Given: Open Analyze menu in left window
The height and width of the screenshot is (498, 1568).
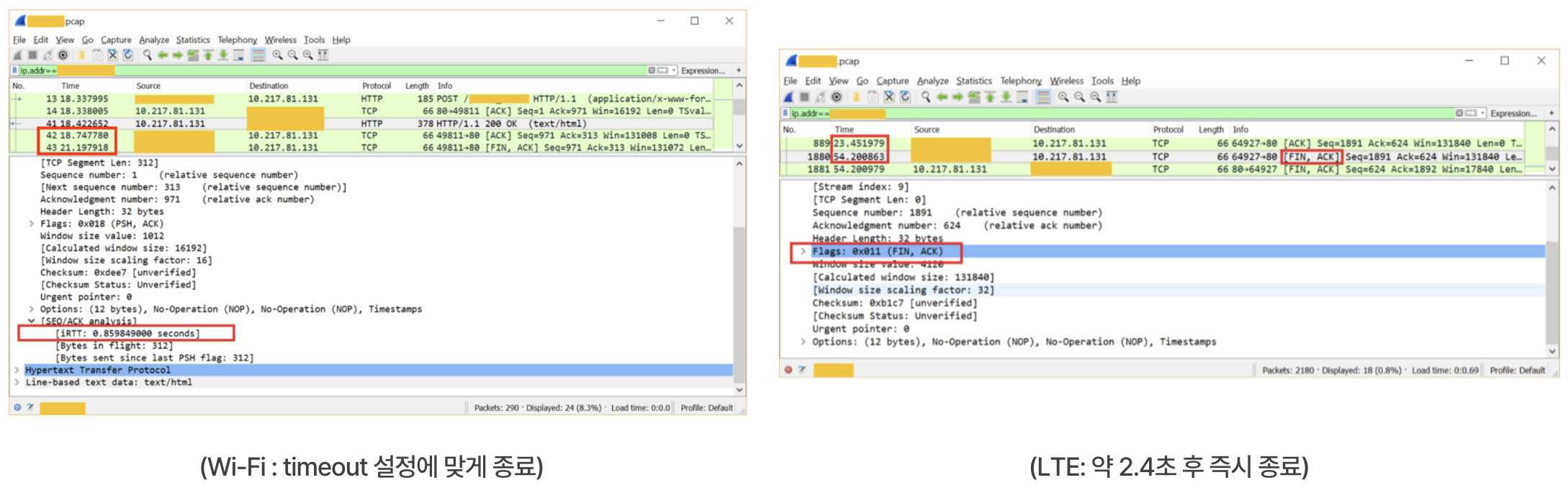Looking at the screenshot, I should click(x=154, y=40).
